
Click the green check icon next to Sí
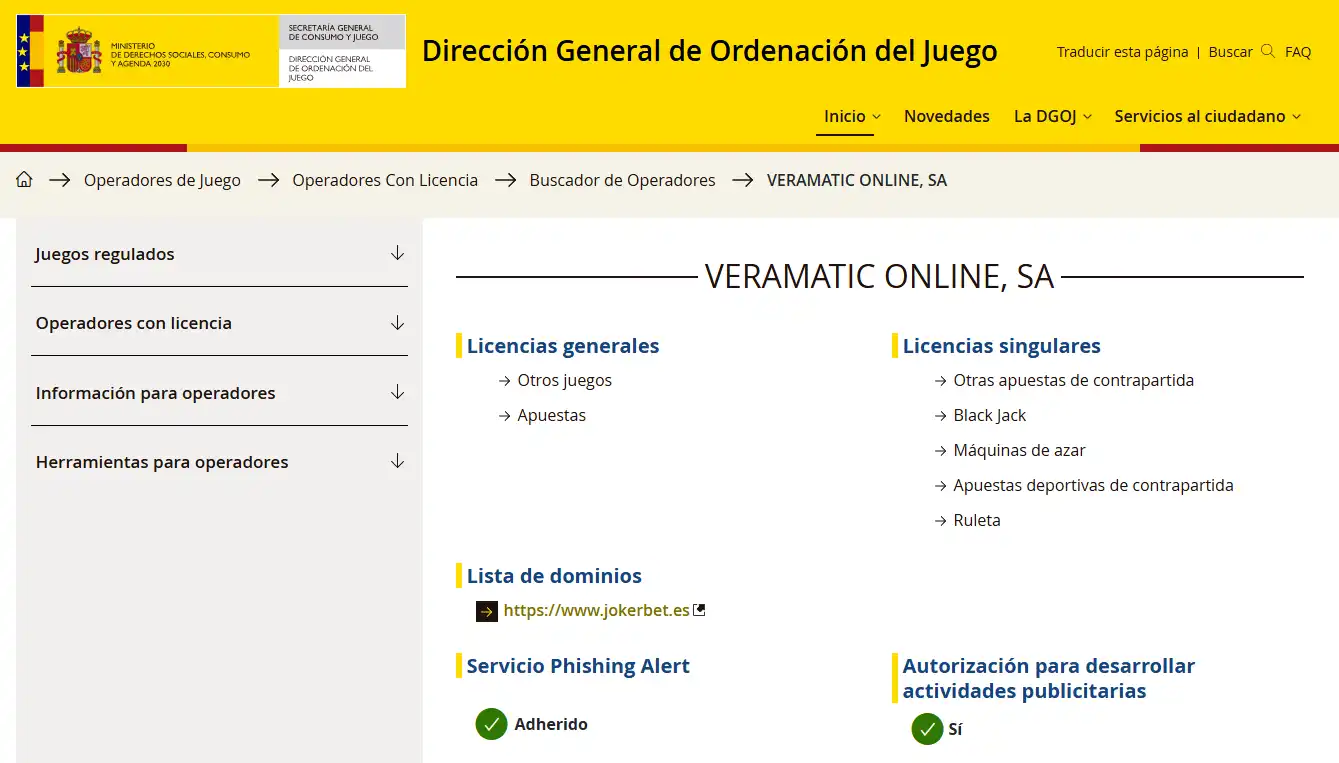tap(927, 729)
